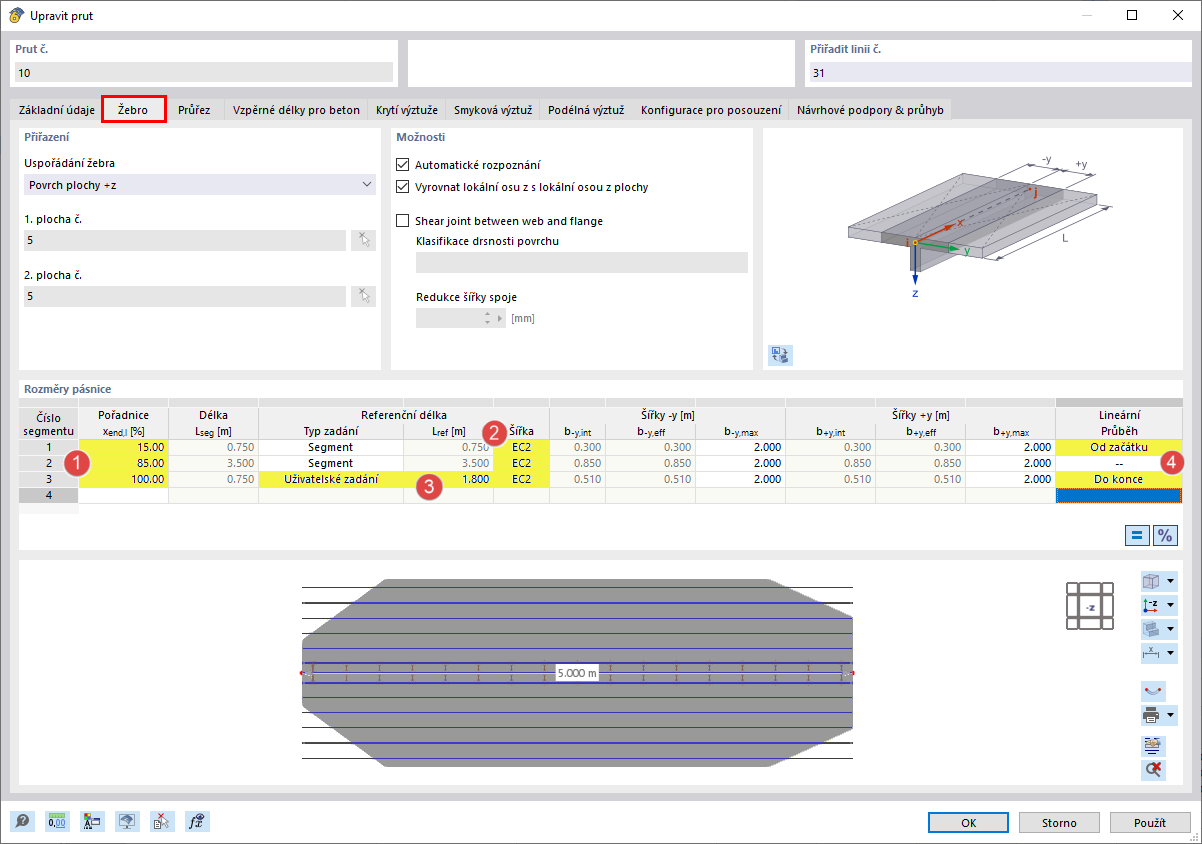The image size is (1202, 844).
Task: Enable Shear joint between web and flange
Action: (x=403, y=221)
